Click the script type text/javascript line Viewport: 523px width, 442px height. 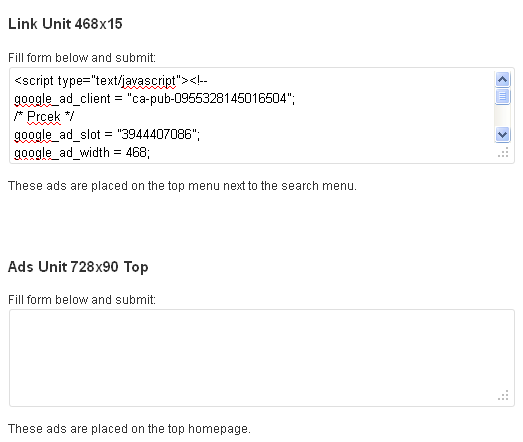pos(111,81)
